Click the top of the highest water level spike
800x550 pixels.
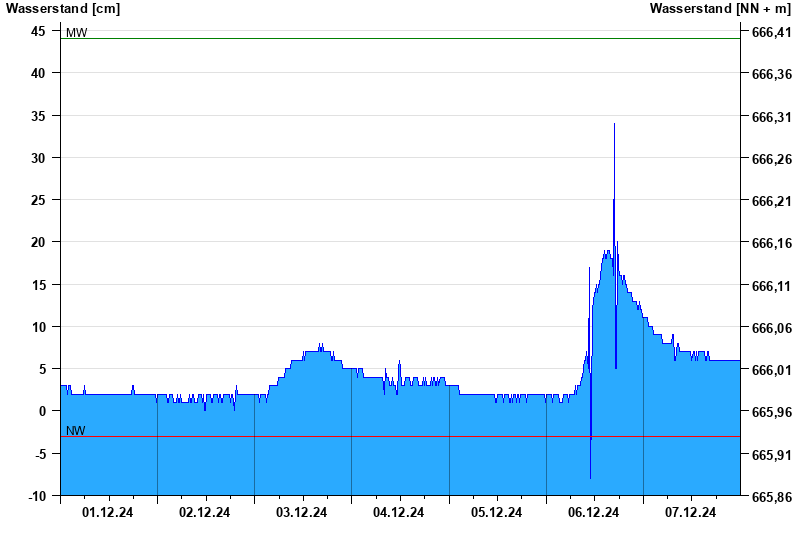click(x=614, y=125)
